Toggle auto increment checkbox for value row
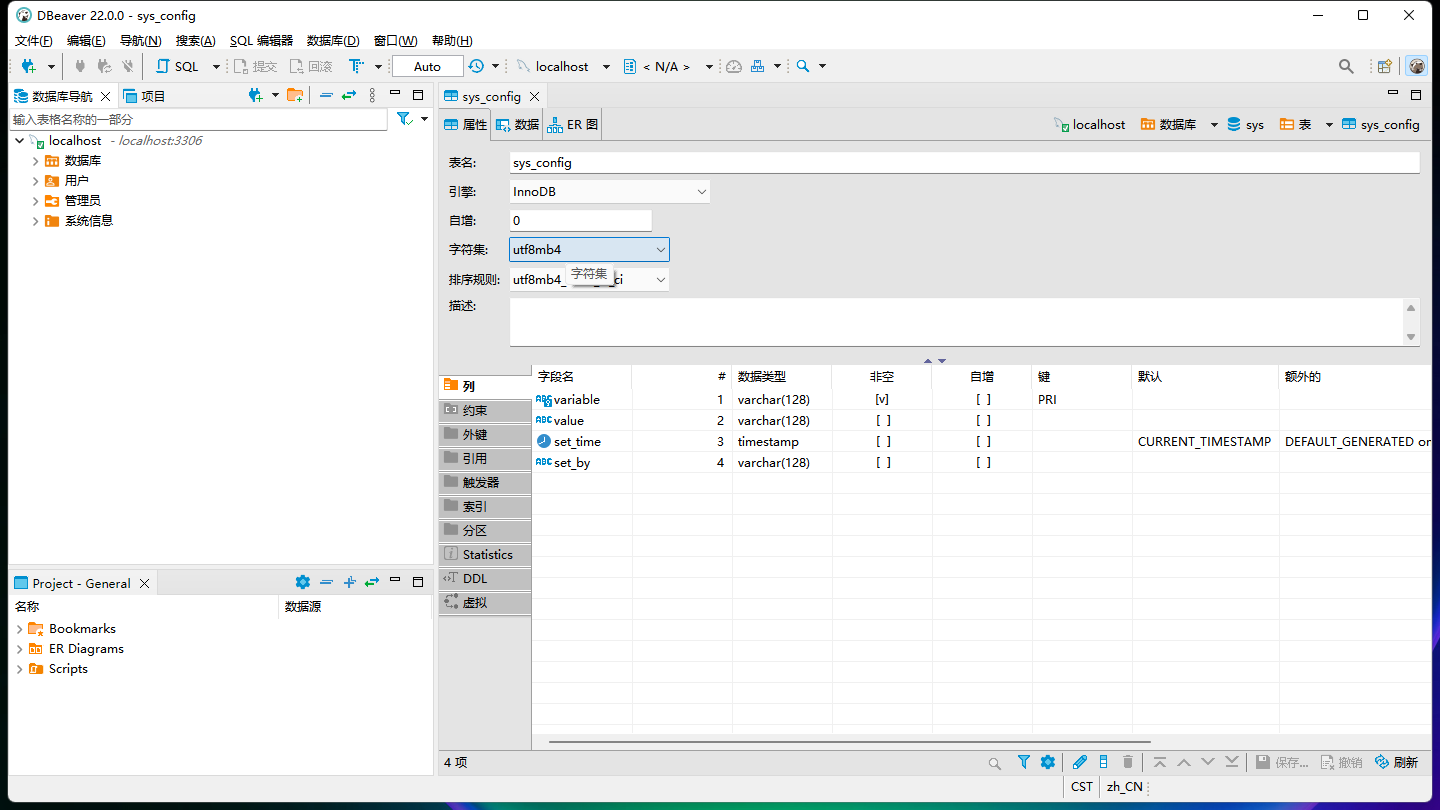1440x810 pixels. [x=983, y=421]
